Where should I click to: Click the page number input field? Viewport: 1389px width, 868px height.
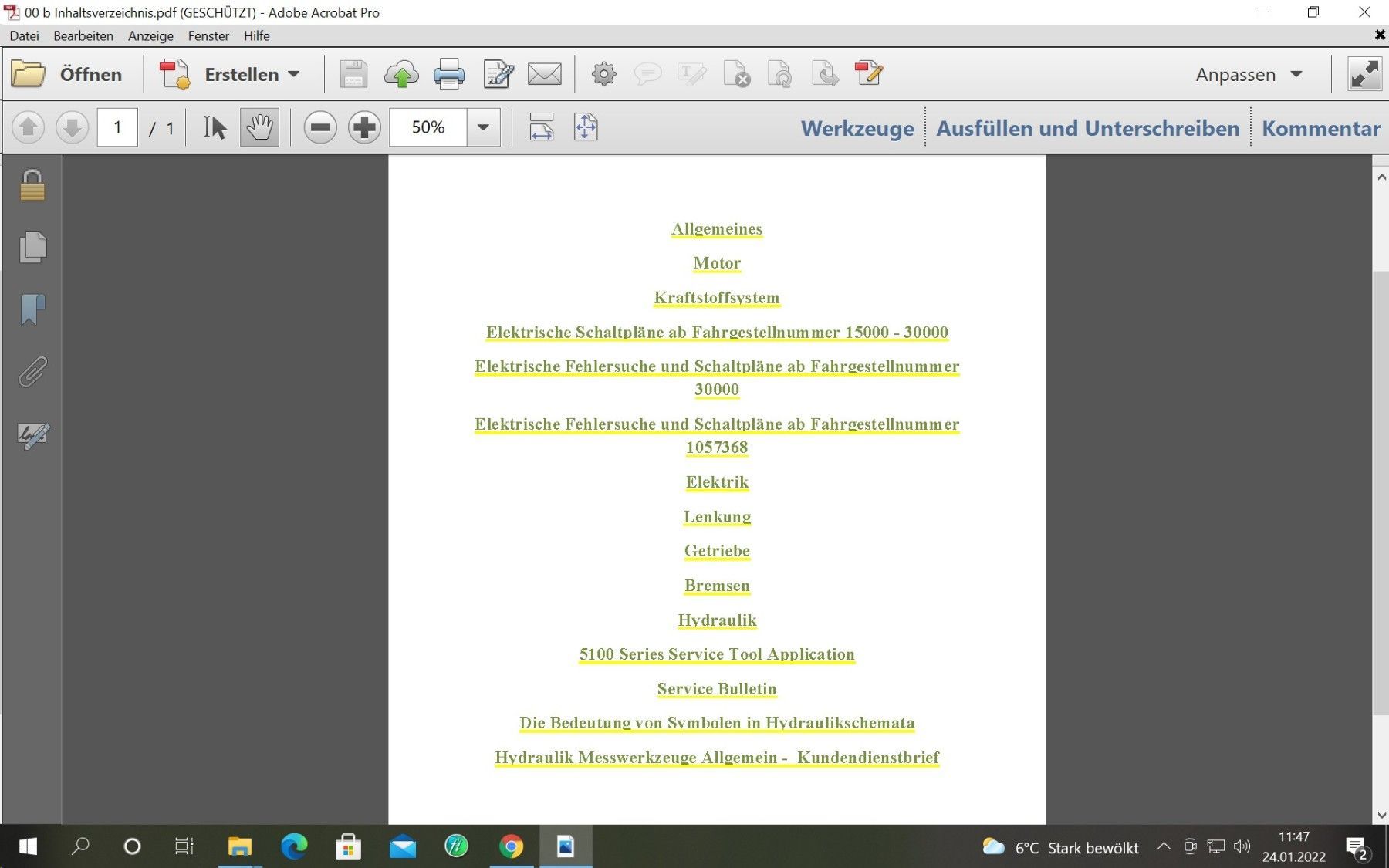(117, 127)
